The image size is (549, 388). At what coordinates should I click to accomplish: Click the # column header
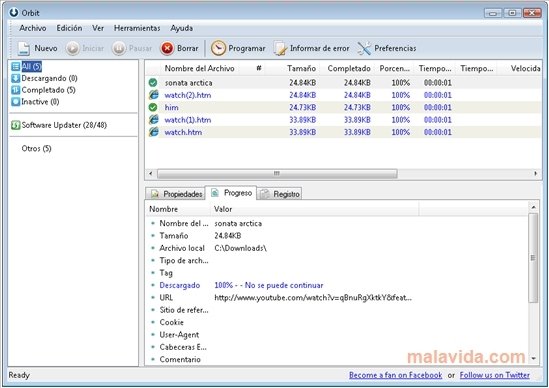[259, 68]
